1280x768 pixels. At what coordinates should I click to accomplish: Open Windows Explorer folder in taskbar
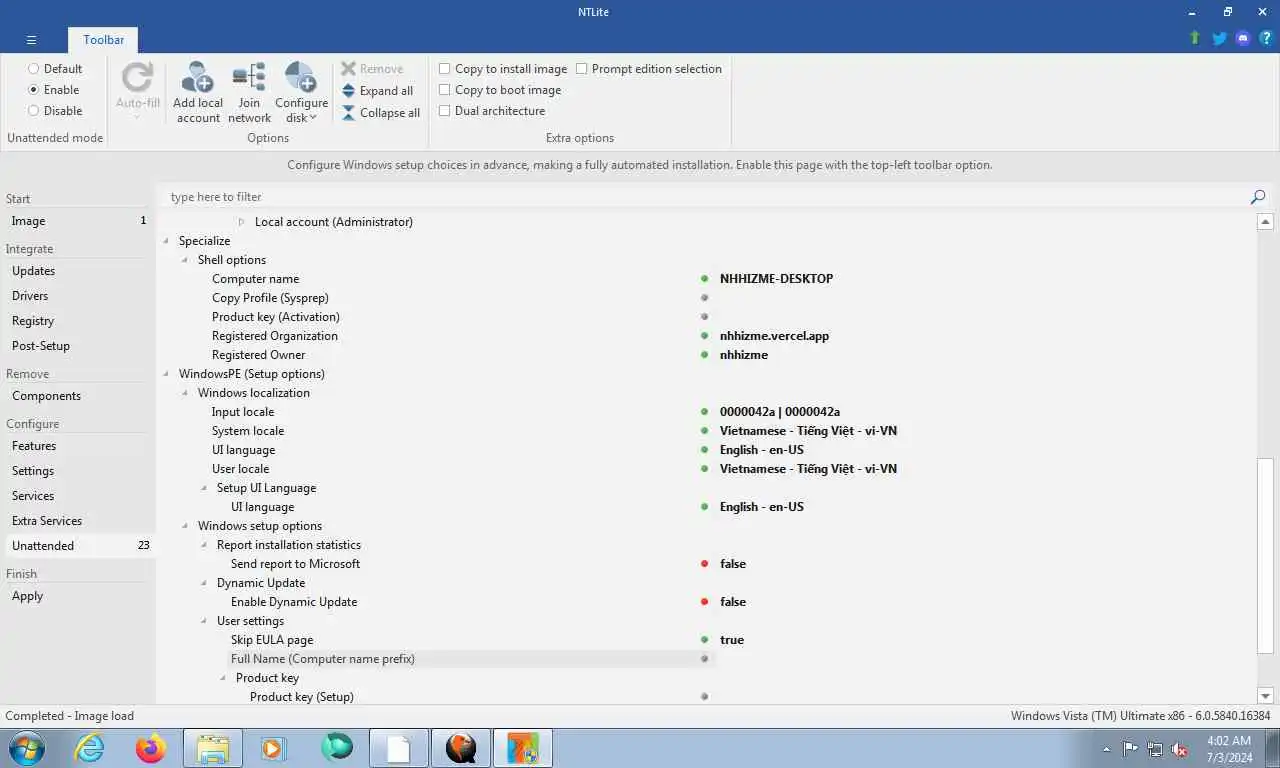(x=212, y=748)
